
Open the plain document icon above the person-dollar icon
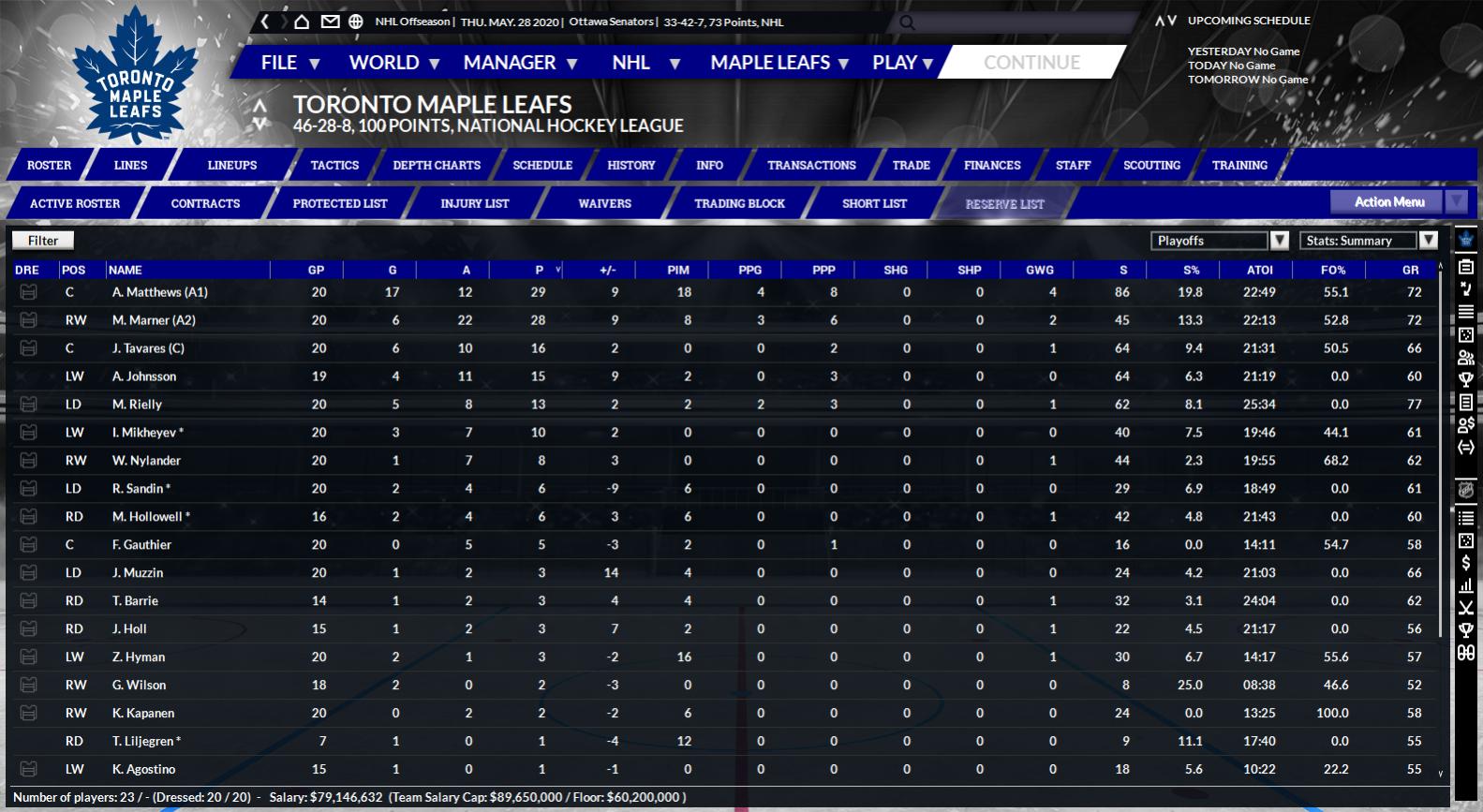click(1466, 402)
